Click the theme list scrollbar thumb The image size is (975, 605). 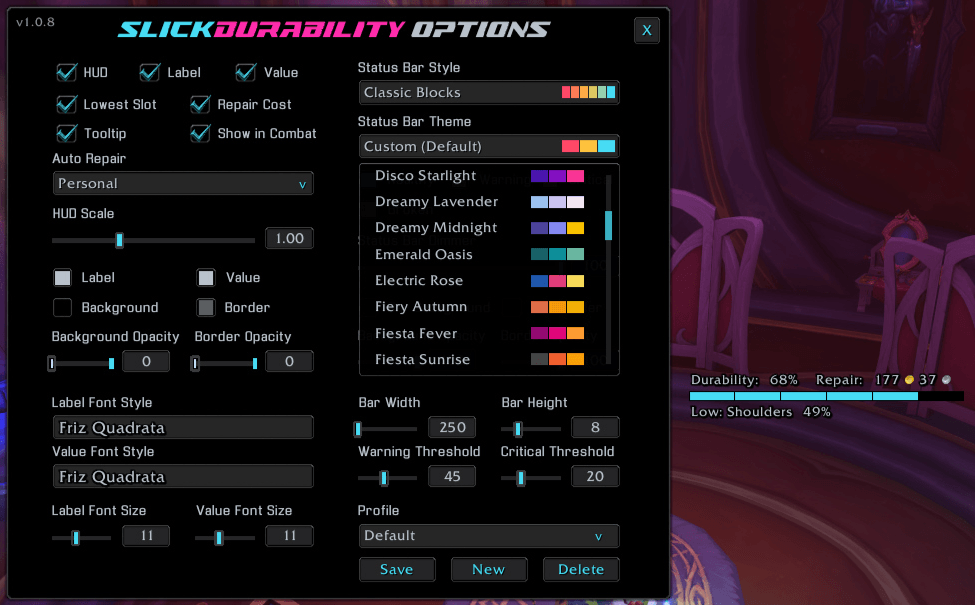pyautogui.click(x=608, y=225)
